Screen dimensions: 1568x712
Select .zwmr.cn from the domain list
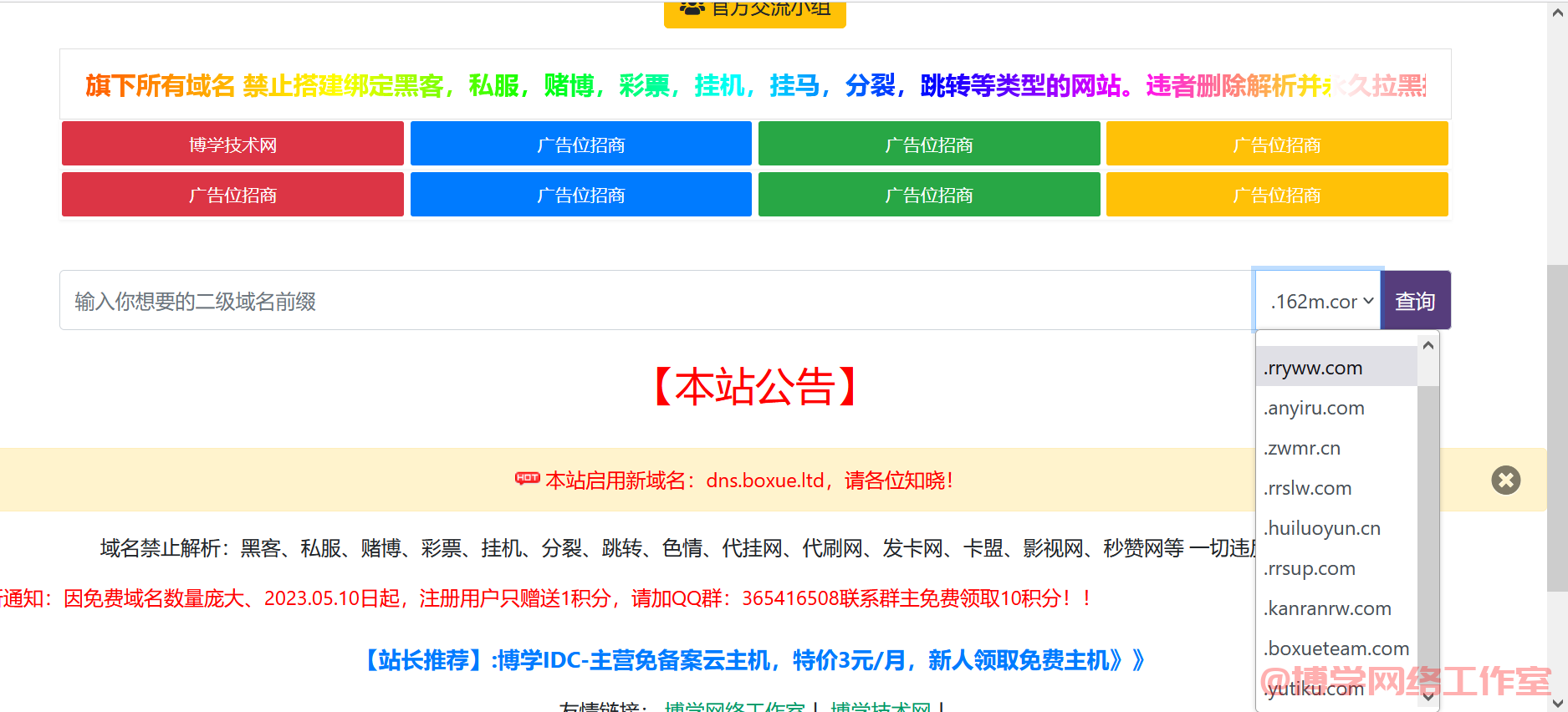(1336, 448)
